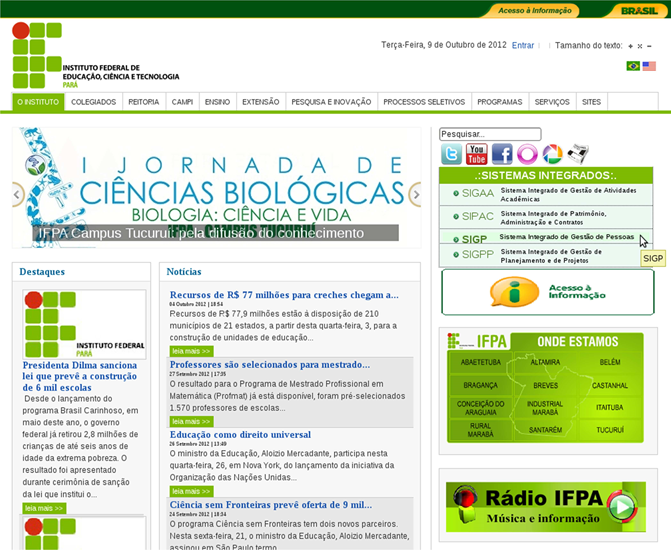671x550 pixels.
Task: Open the O Instituto menu tab
Action: coord(38,102)
